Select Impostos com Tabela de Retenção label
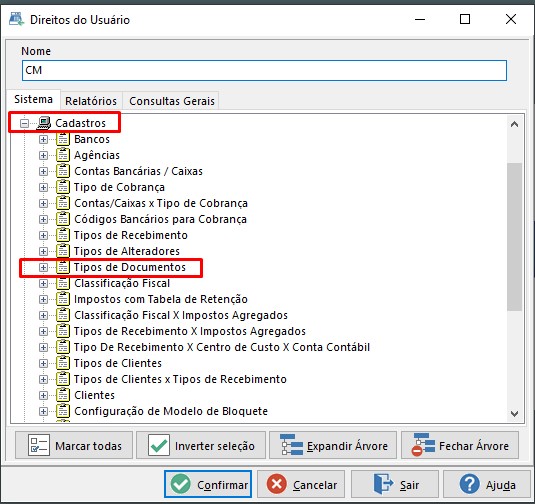The width and height of the screenshot is (535, 504). point(161,299)
